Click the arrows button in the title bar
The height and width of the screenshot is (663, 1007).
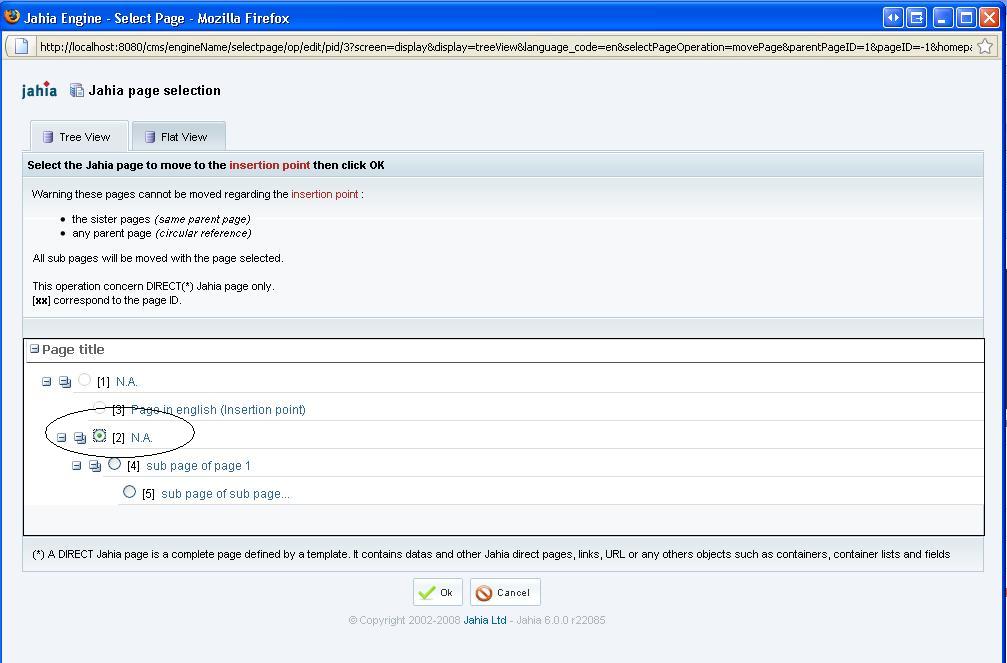pos(893,17)
